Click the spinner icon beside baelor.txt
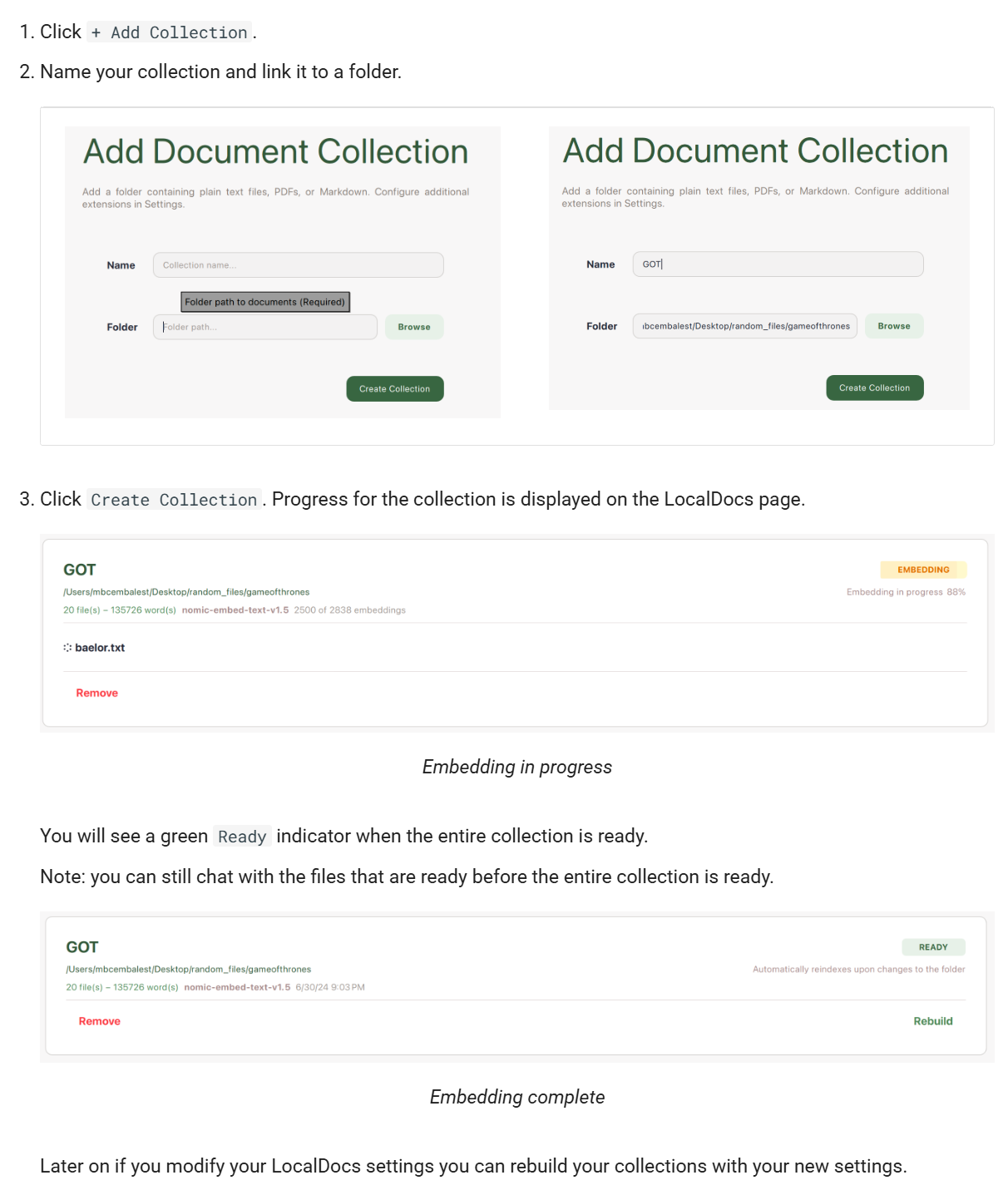This screenshot has height=1190, width=1008. coord(67,648)
